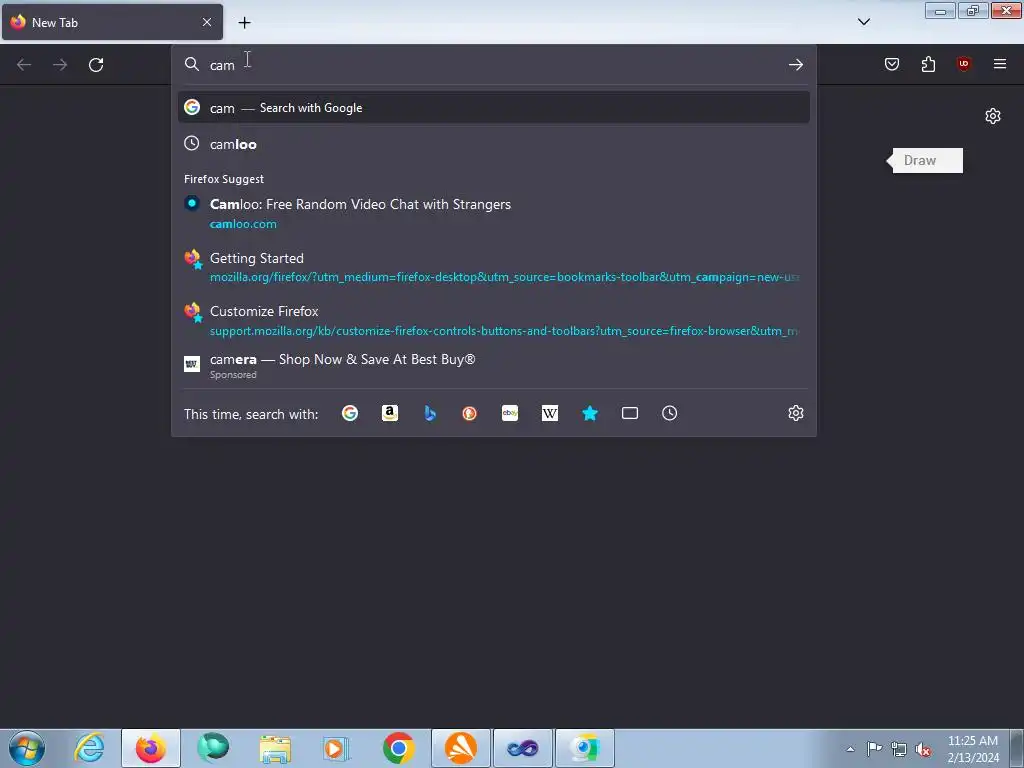Search this time with DuckDuckGo icon
Image resolution: width=1024 pixels, height=768 pixels.
[470, 413]
